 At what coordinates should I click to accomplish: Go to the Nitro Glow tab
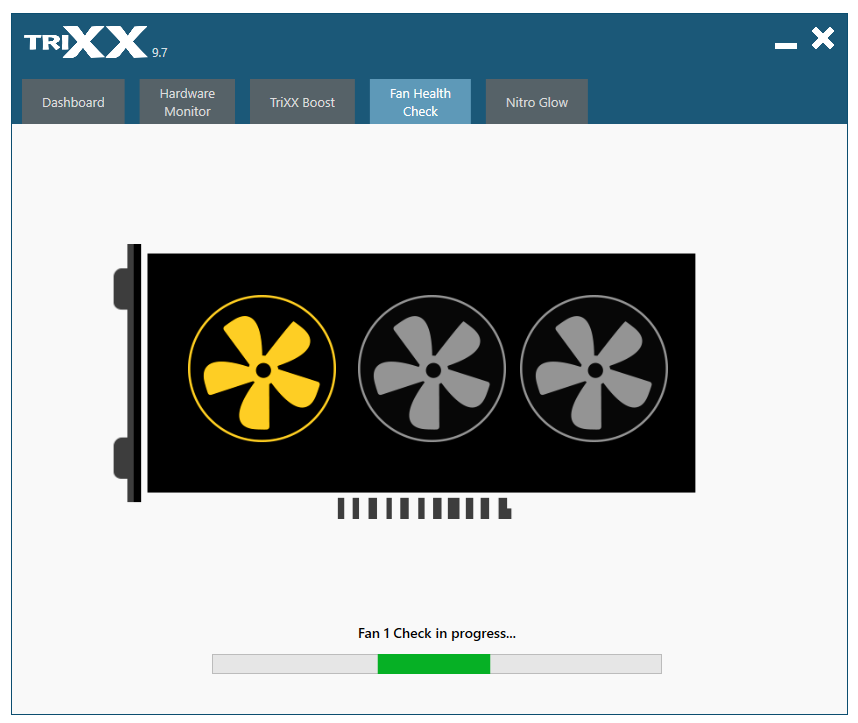pyautogui.click(x=537, y=102)
